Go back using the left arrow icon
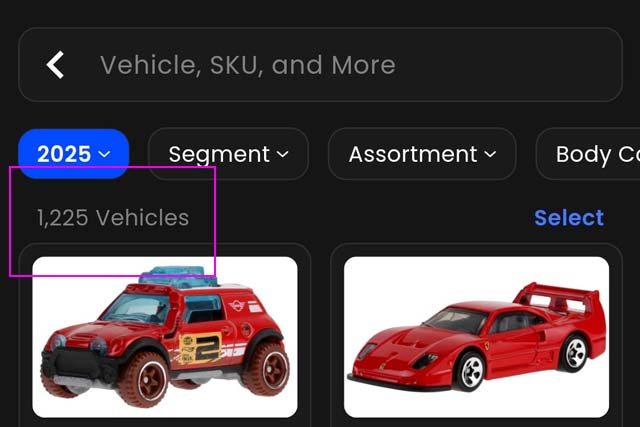Image resolution: width=640 pixels, height=427 pixels. pos(55,64)
